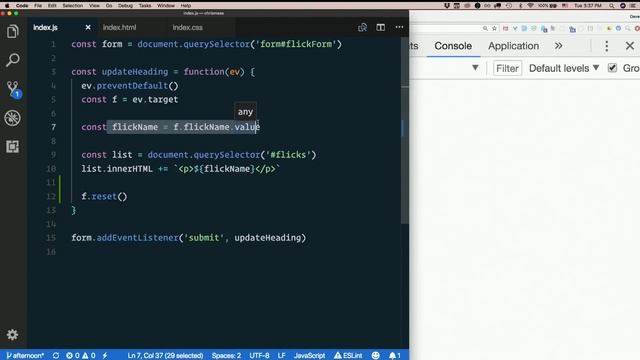Viewport: 640px width, 360px height.
Task: Click the 'form#flickForm' string on line 1
Action: (296, 44)
